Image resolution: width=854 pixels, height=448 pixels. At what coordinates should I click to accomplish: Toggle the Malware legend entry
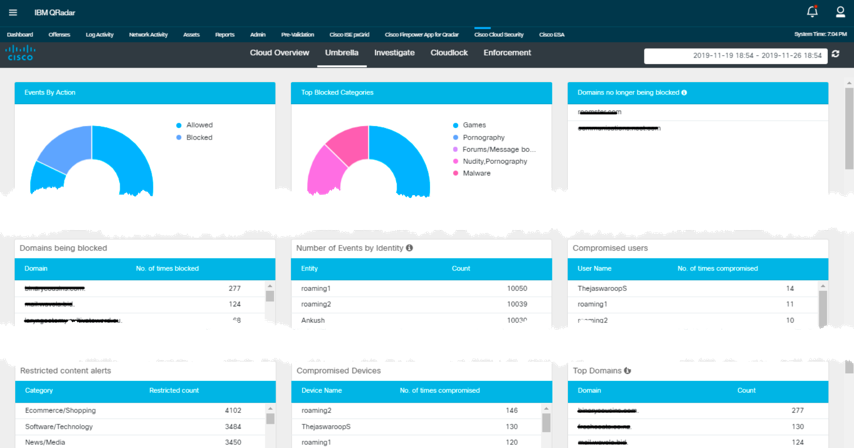pos(477,173)
